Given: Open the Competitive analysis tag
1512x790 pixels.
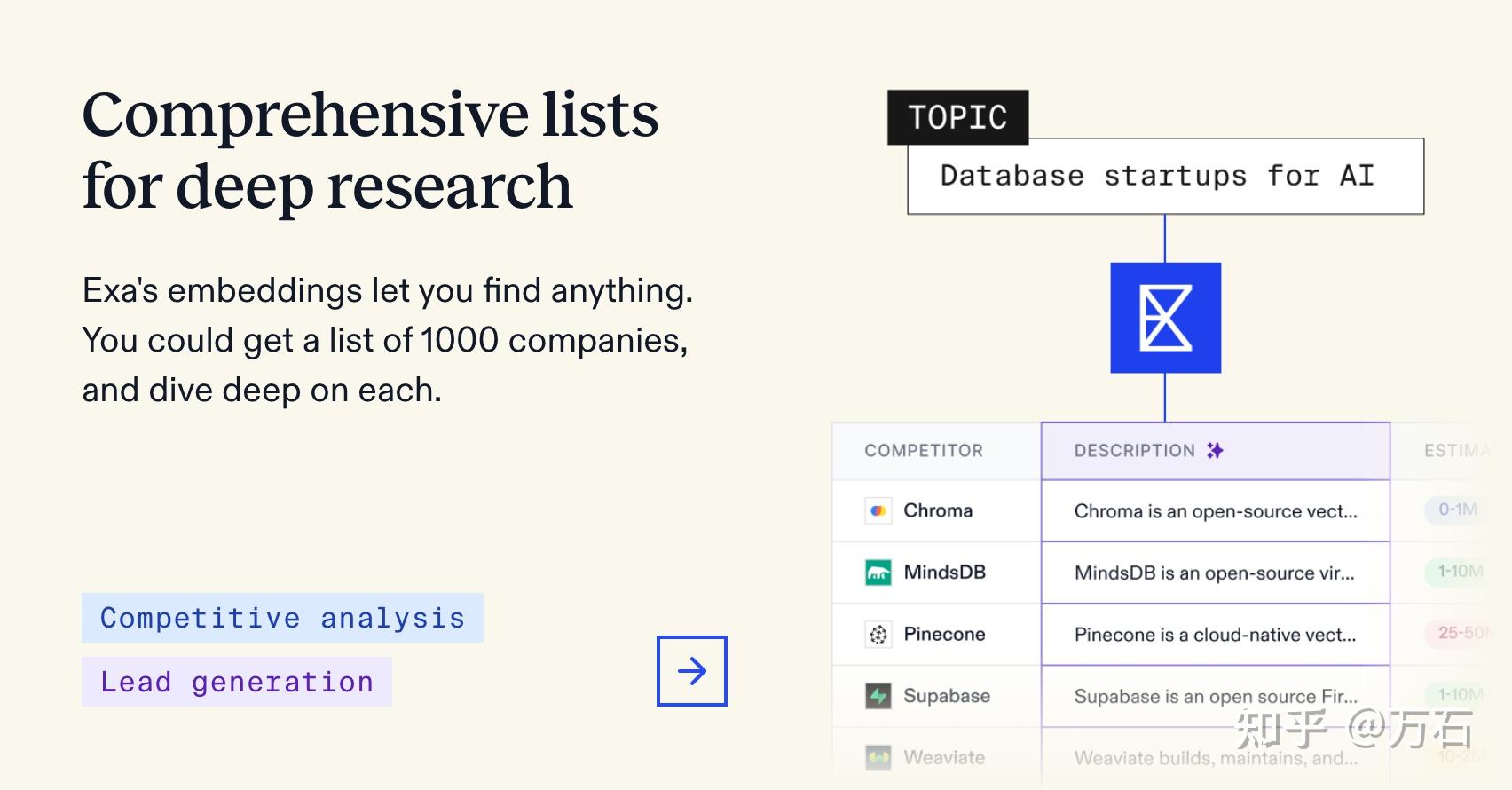Looking at the screenshot, I should tap(282, 618).
